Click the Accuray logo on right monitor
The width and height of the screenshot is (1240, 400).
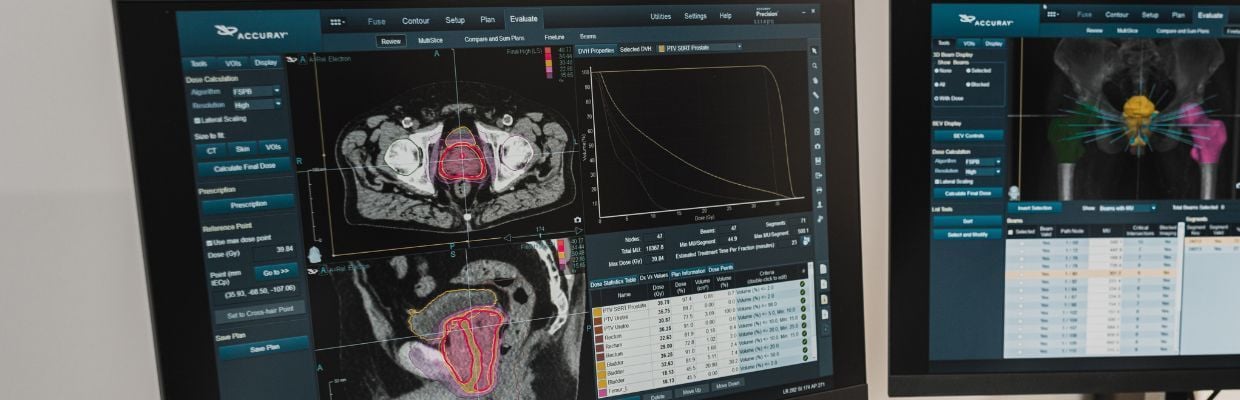point(985,19)
